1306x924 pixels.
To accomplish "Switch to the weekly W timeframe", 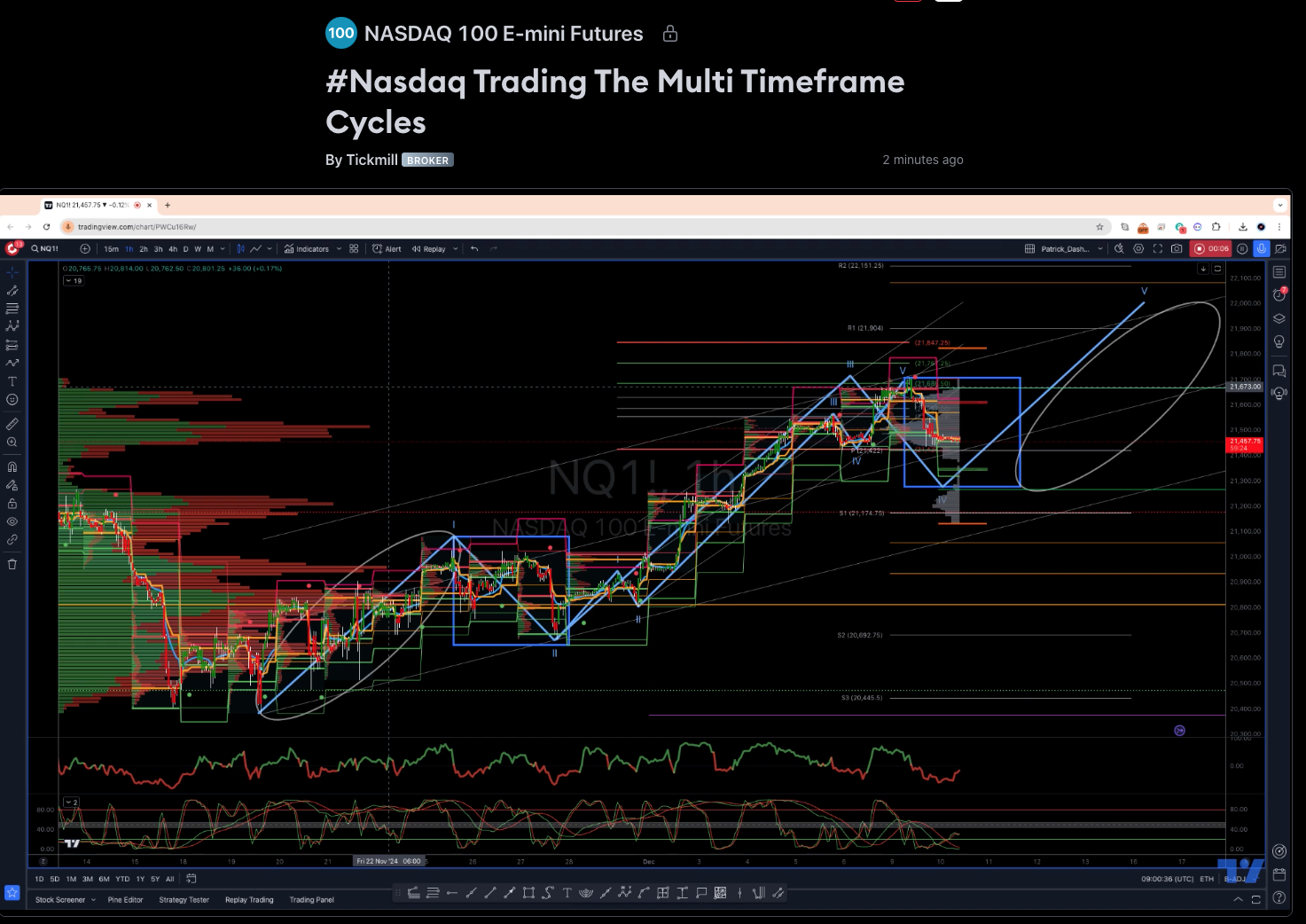I will 198,249.
